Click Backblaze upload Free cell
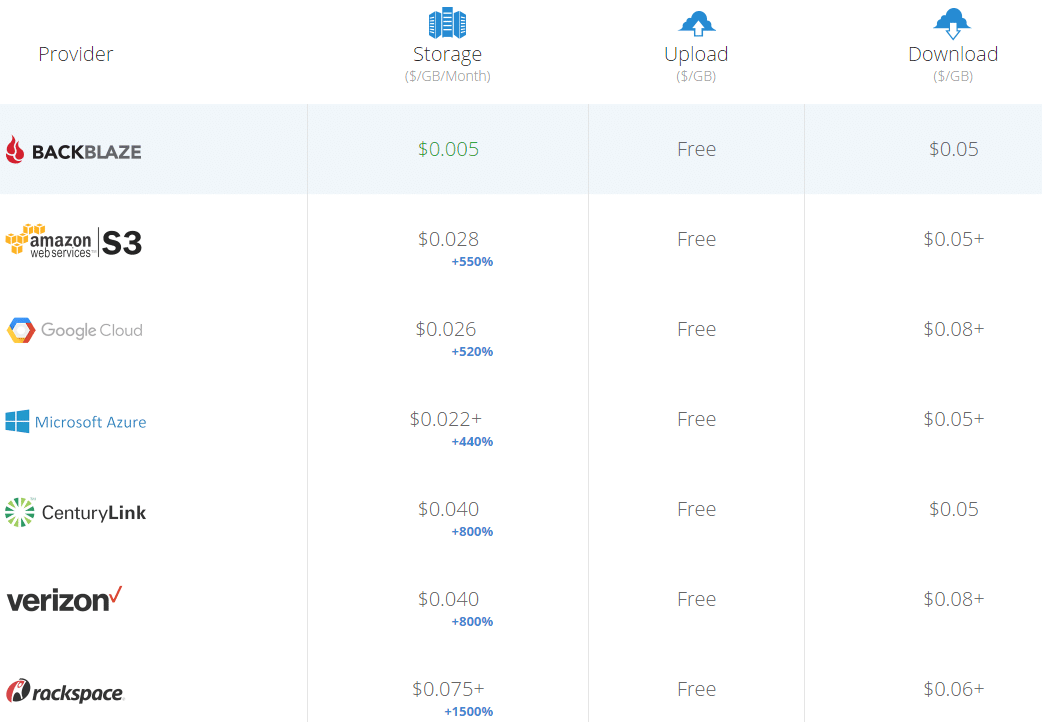Screen dimensions: 1042x722 pos(696,149)
